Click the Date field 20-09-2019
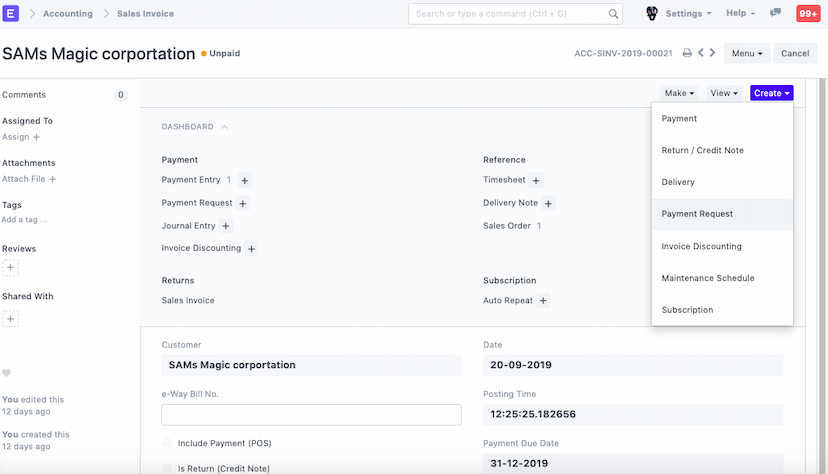This screenshot has width=828, height=474. [x=633, y=365]
